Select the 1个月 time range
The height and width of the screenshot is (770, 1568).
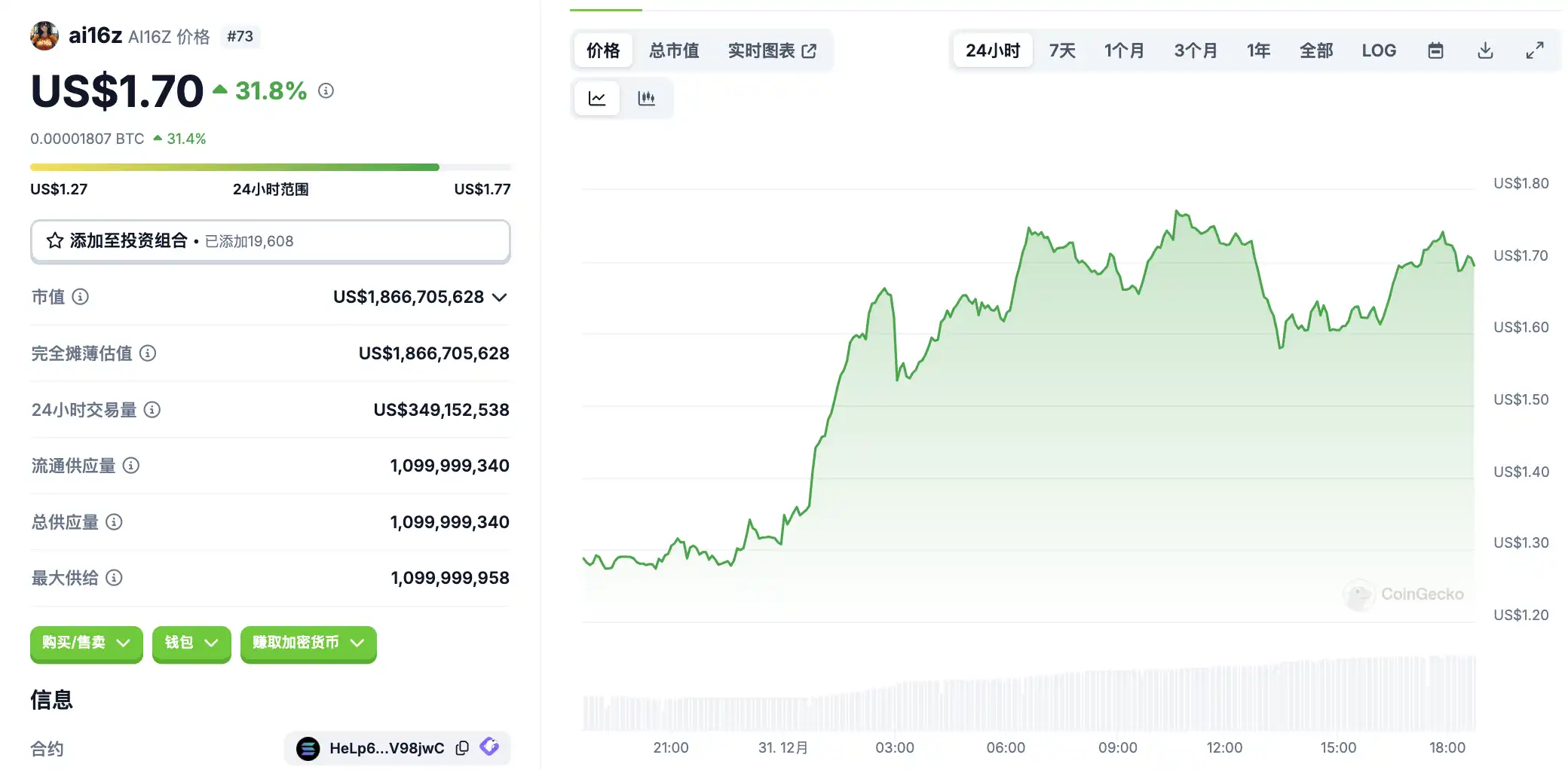[x=1123, y=50]
